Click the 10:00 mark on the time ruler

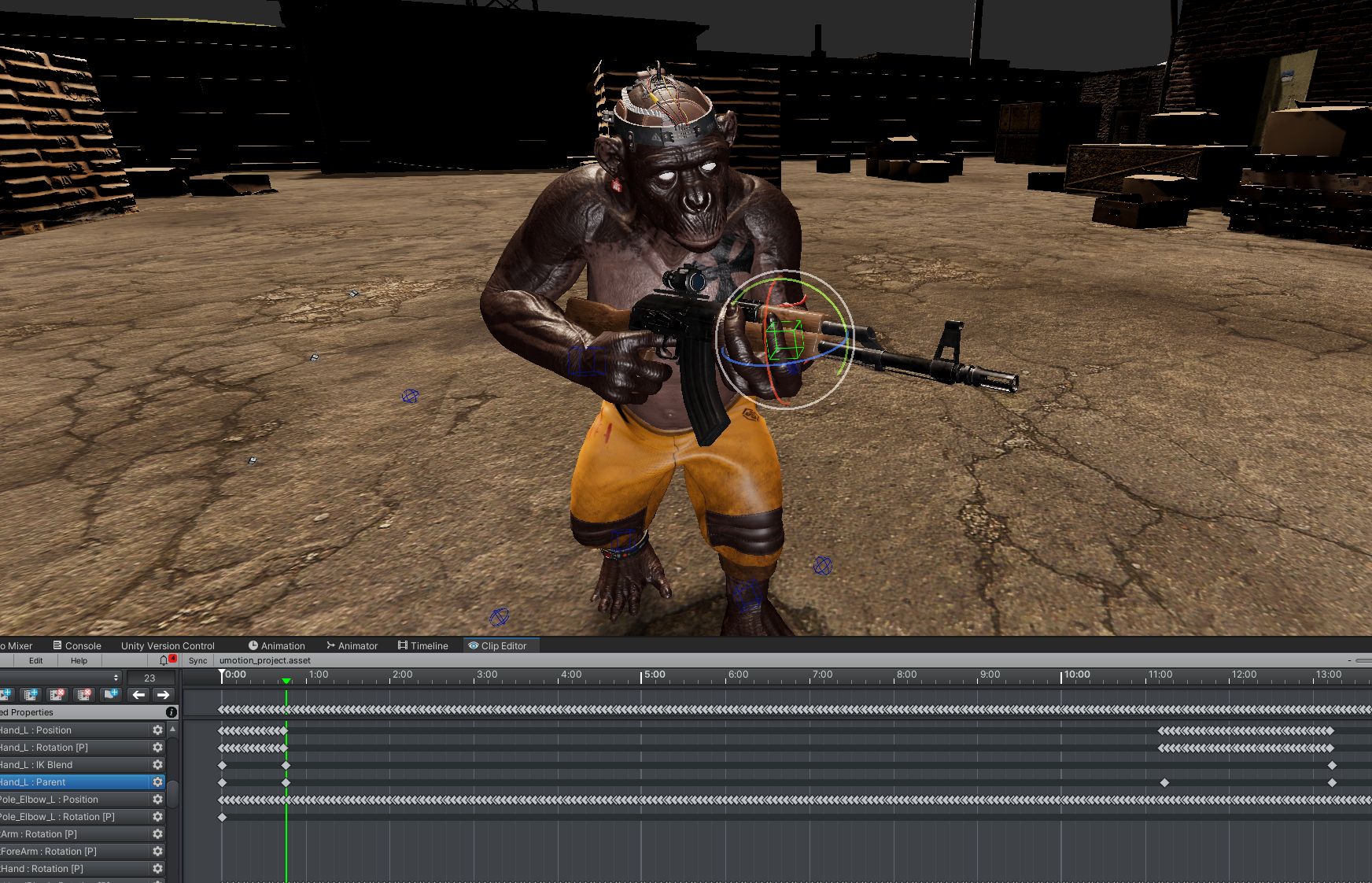[1077, 674]
